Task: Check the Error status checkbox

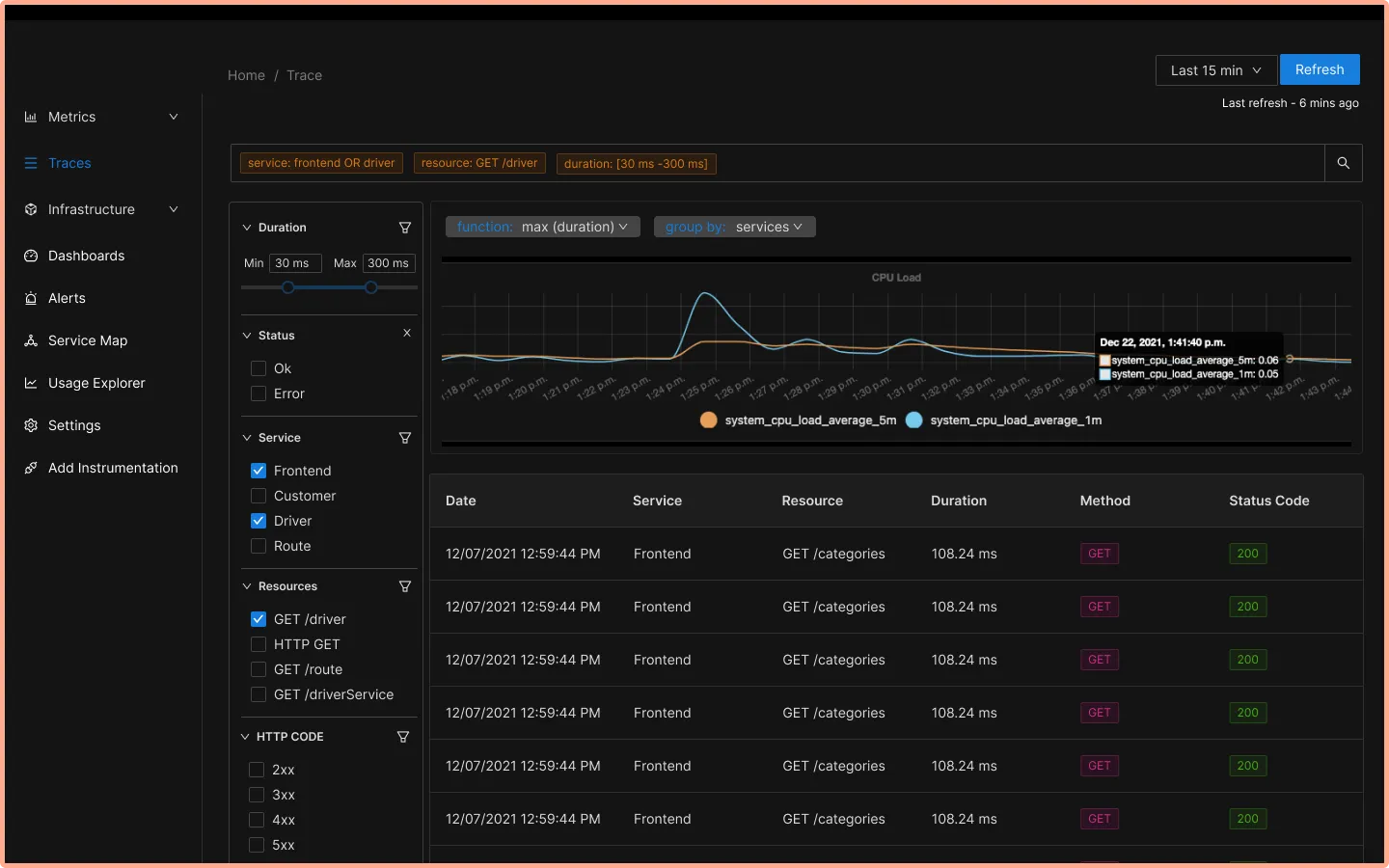Action: coord(259,393)
